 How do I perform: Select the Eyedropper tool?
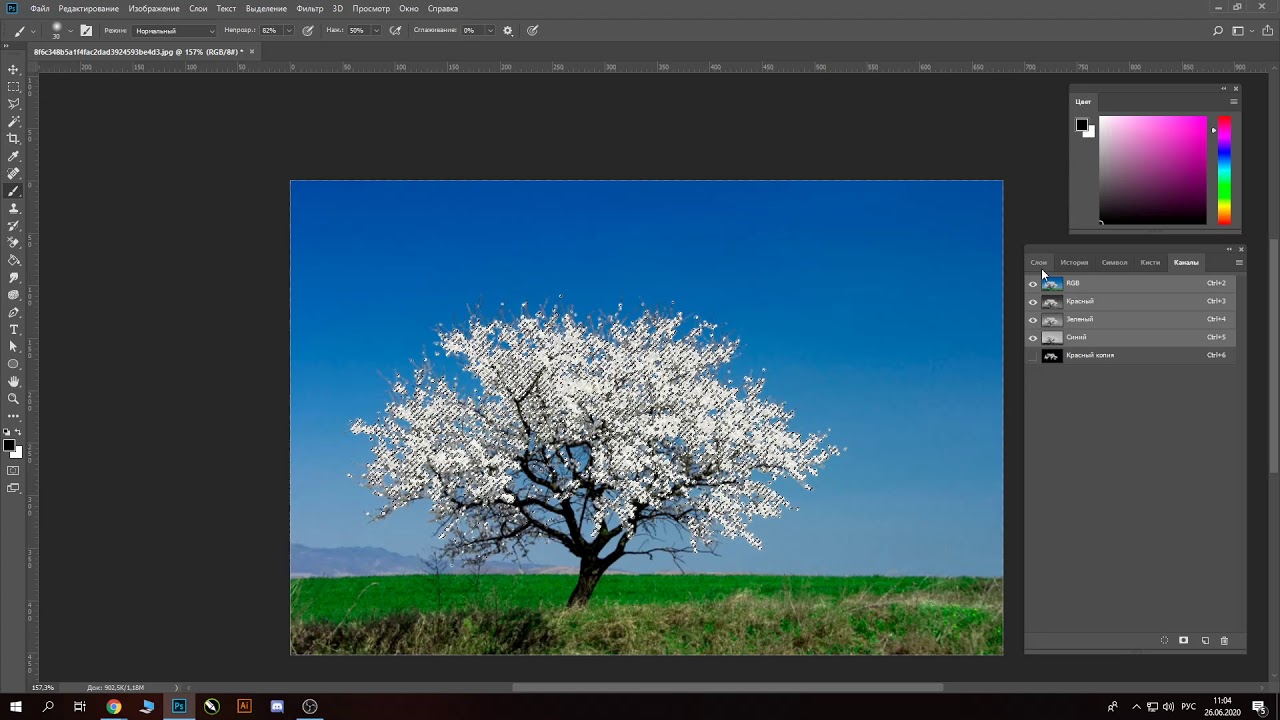13,156
